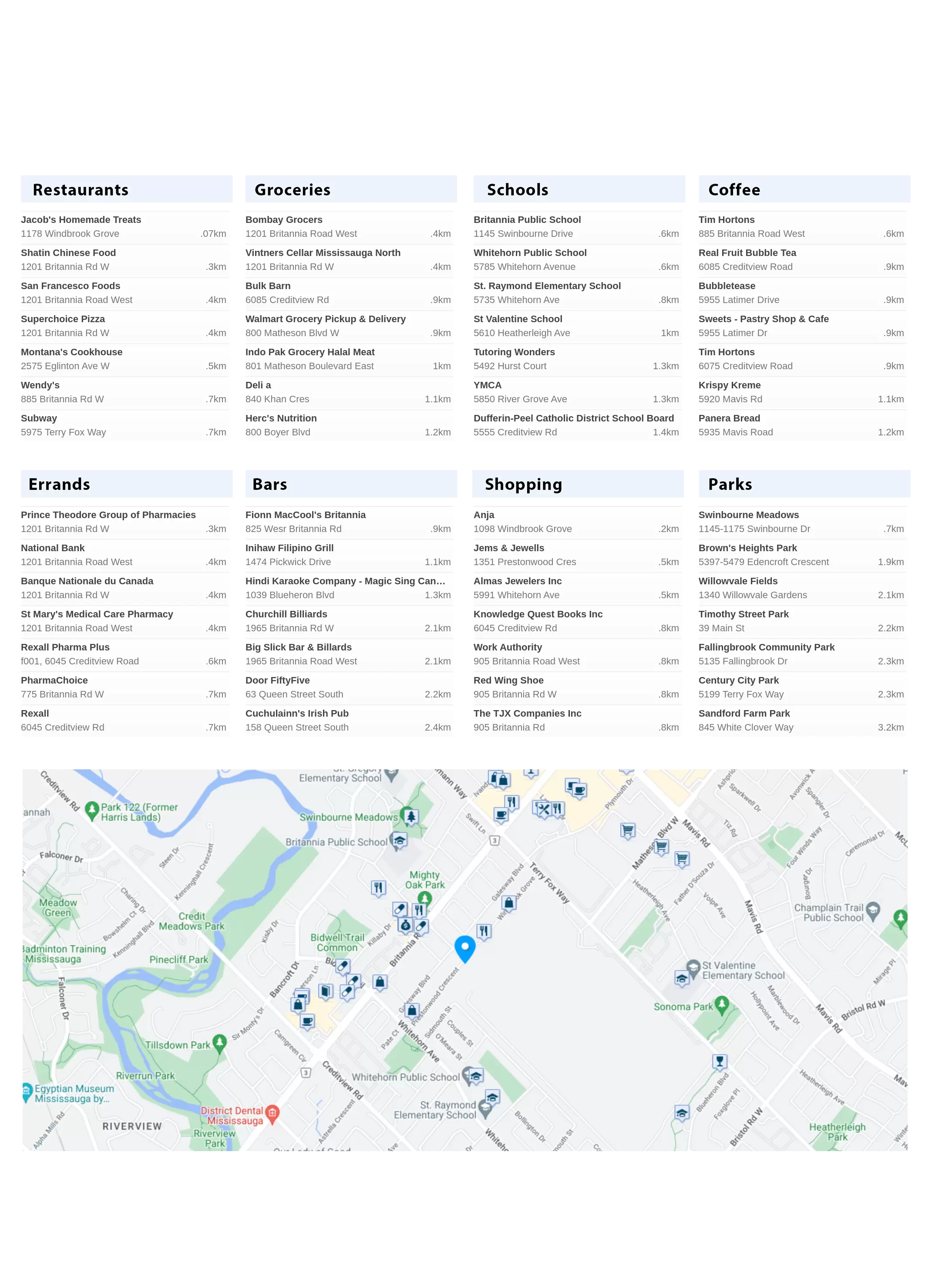The height and width of the screenshot is (1270, 952).
Task: Click Whitehorn Public School map marker
Action: pos(475,1076)
